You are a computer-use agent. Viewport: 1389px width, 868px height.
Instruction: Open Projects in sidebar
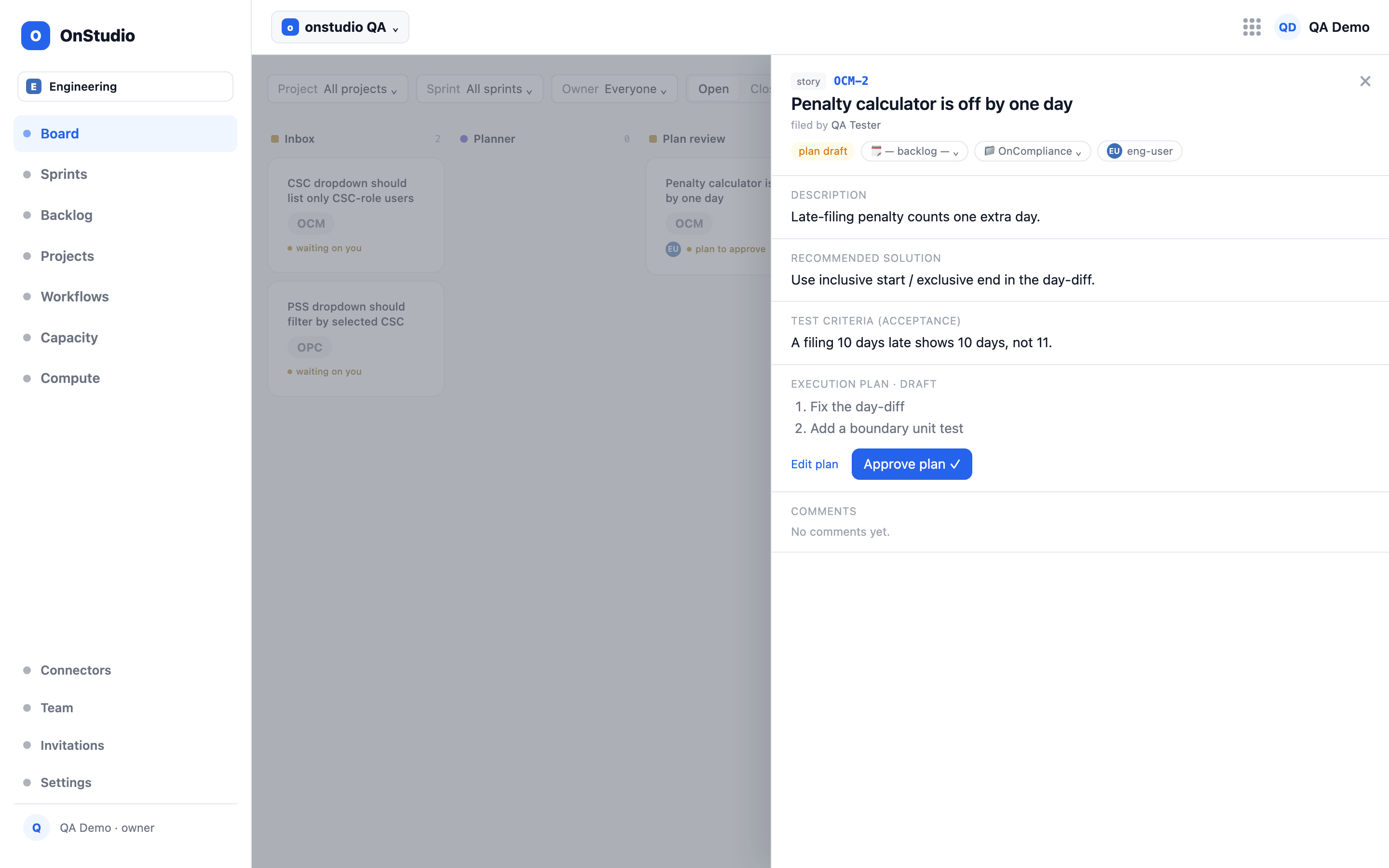tap(125, 256)
